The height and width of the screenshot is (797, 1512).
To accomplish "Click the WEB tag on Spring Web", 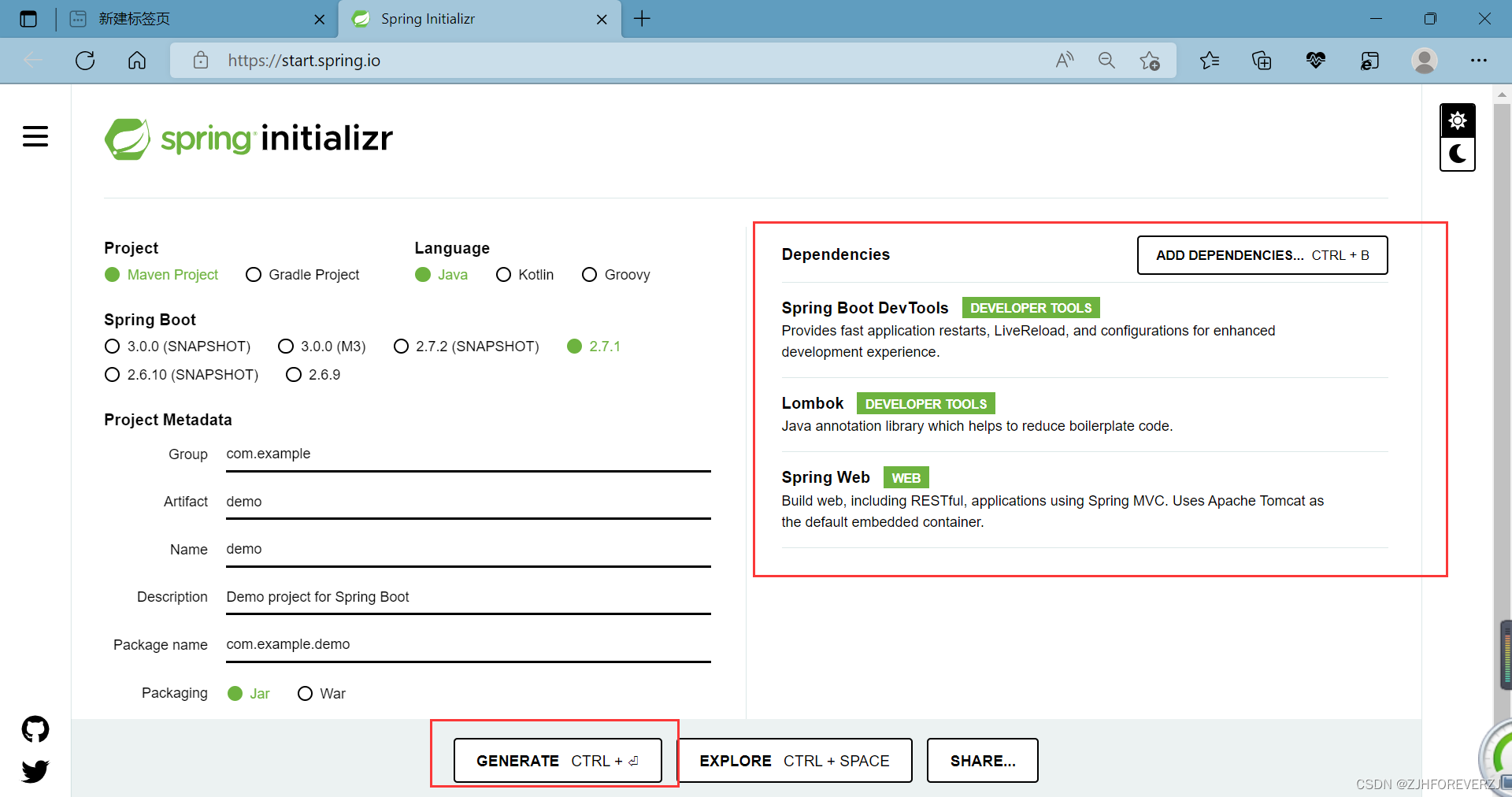I will click(906, 478).
